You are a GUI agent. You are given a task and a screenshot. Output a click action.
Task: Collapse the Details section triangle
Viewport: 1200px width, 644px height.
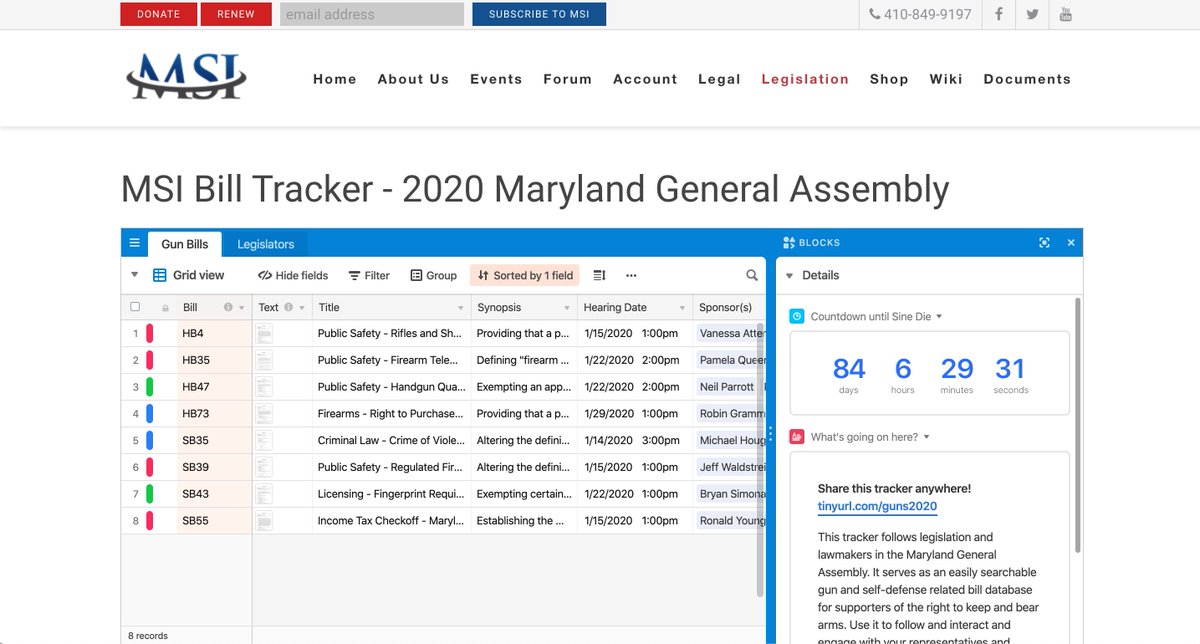789,276
